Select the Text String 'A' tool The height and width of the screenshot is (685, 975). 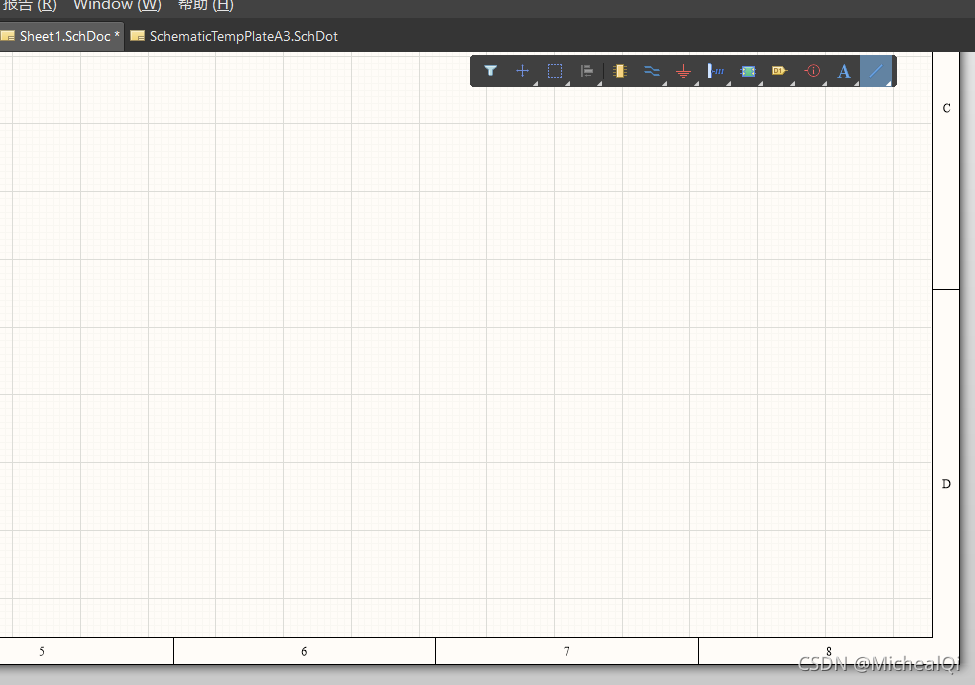coord(843,71)
